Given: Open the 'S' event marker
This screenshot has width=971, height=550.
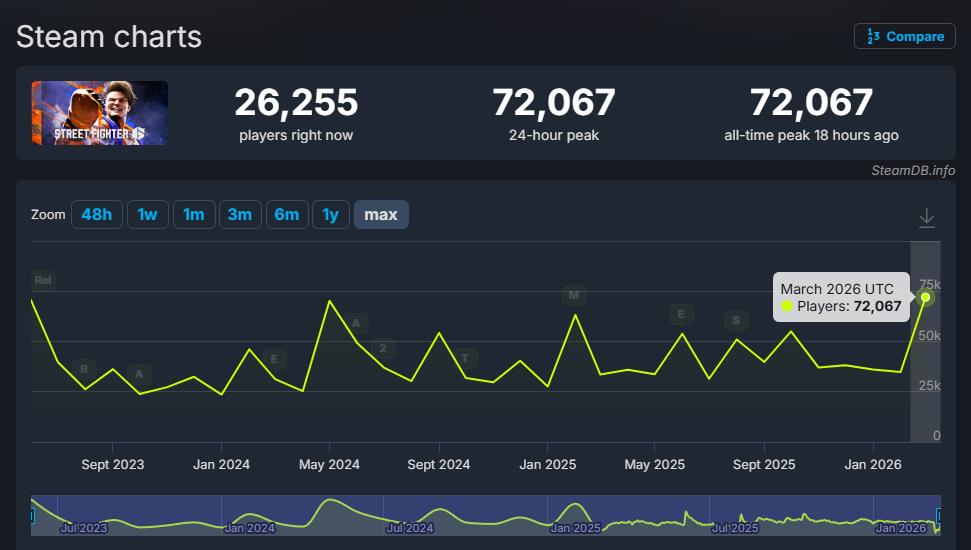Looking at the screenshot, I should point(737,320).
